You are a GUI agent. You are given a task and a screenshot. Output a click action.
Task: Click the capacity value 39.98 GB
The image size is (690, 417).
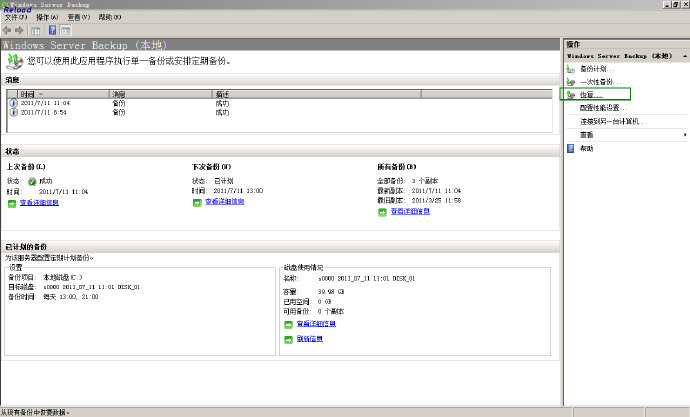click(x=331, y=292)
